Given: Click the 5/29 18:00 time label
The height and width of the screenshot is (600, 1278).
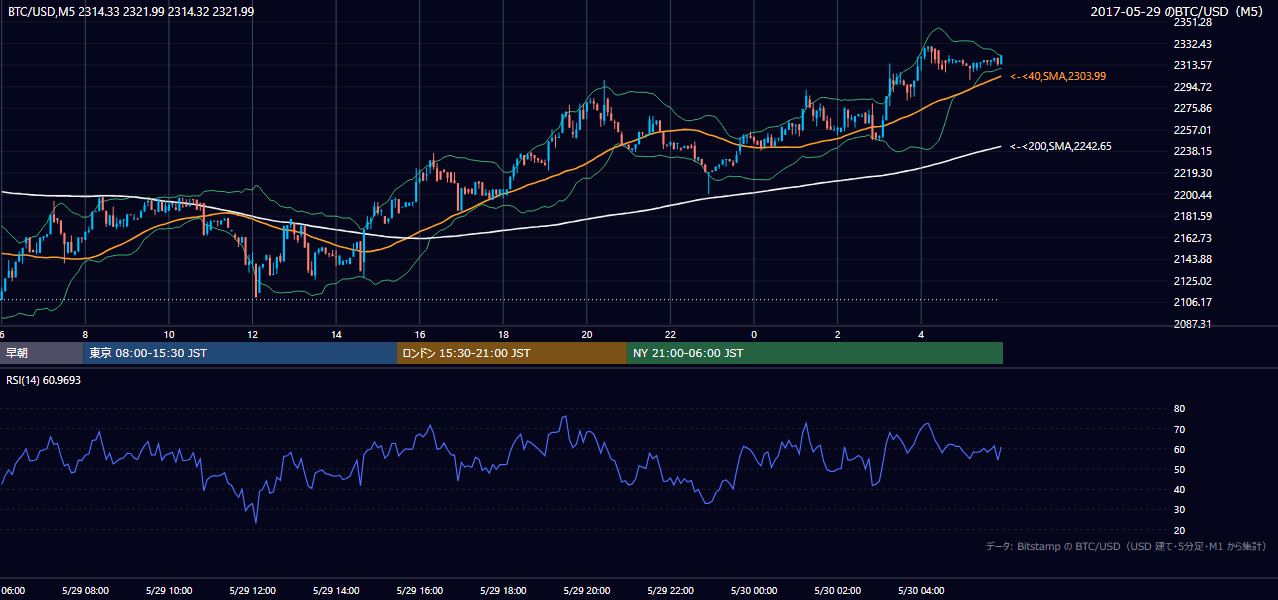Looking at the screenshot, I should coord(503,590).
